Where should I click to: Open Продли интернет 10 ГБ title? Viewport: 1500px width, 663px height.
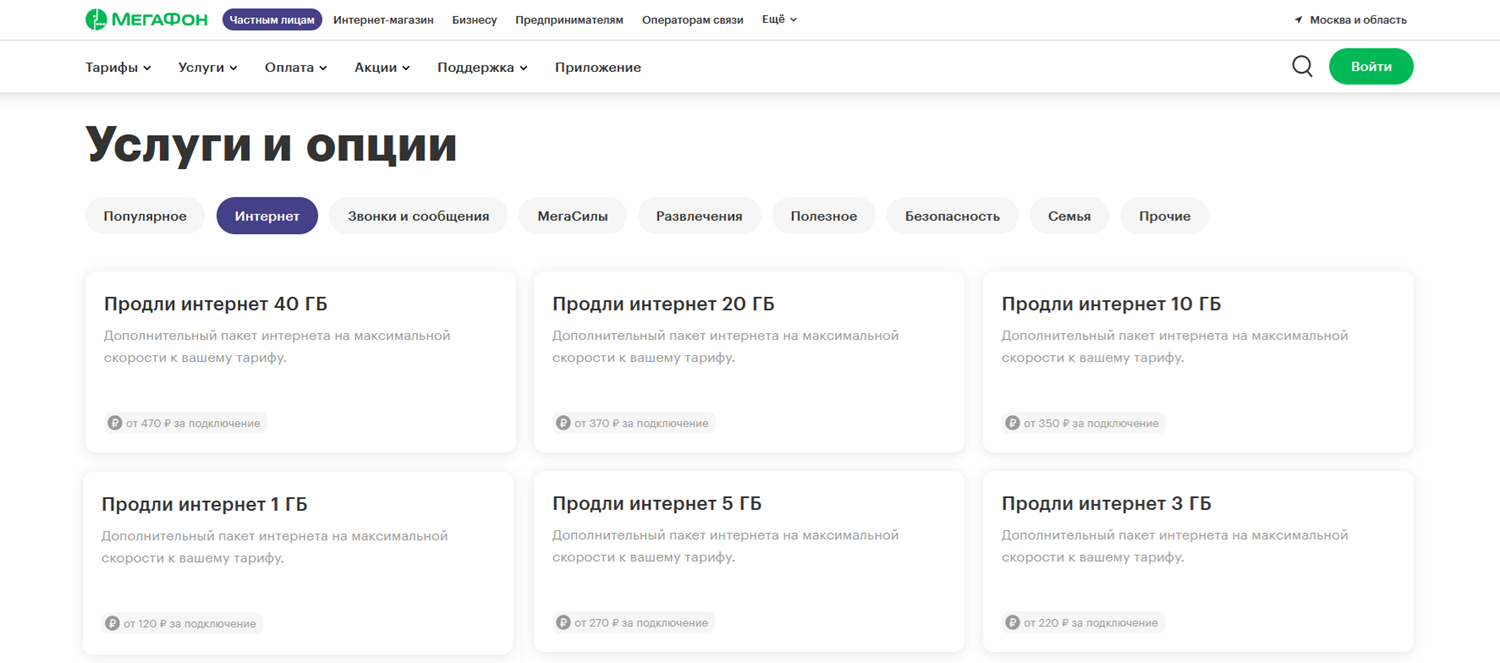coord(1111,304)
